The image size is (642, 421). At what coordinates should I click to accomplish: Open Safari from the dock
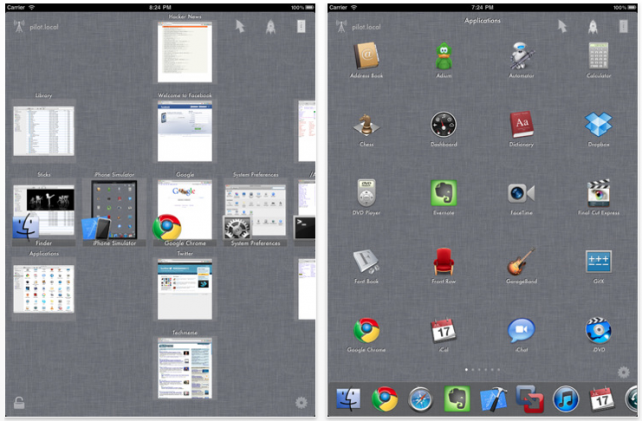[x=420, y=399]
